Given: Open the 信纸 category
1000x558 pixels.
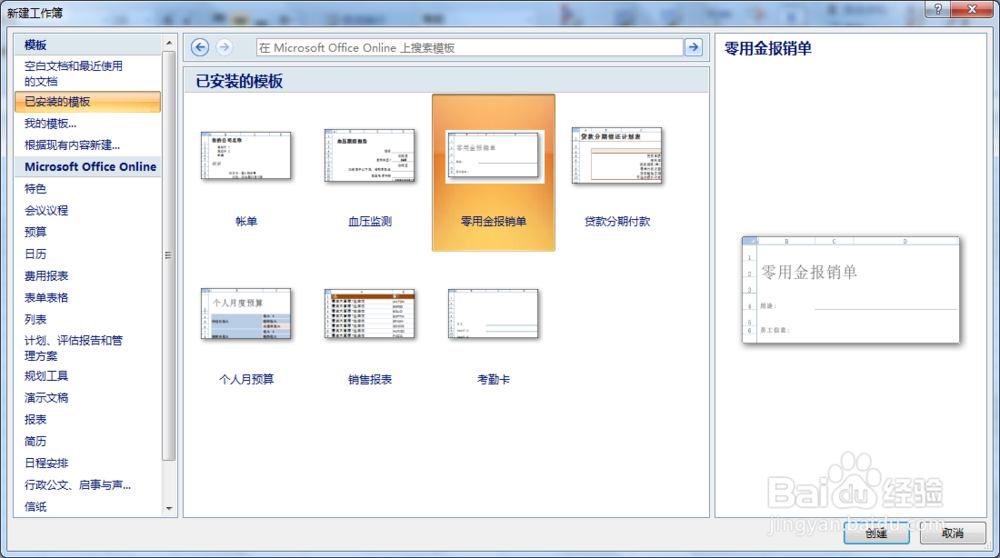Looking at the screenshot, I should pyautogui.click(x=35, y=506).
